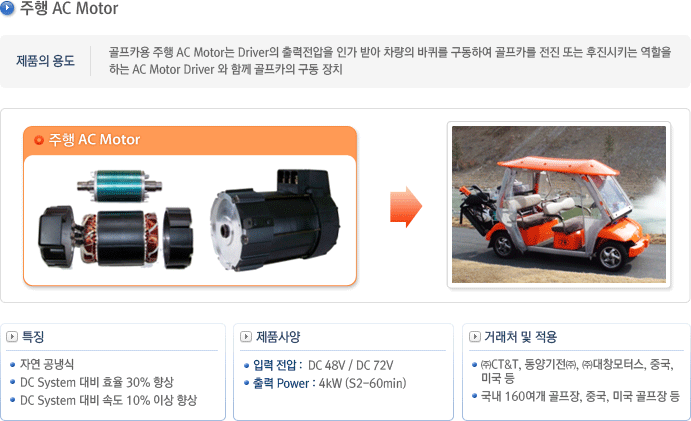Click the disassembled motor parts image

coord(115,237)
